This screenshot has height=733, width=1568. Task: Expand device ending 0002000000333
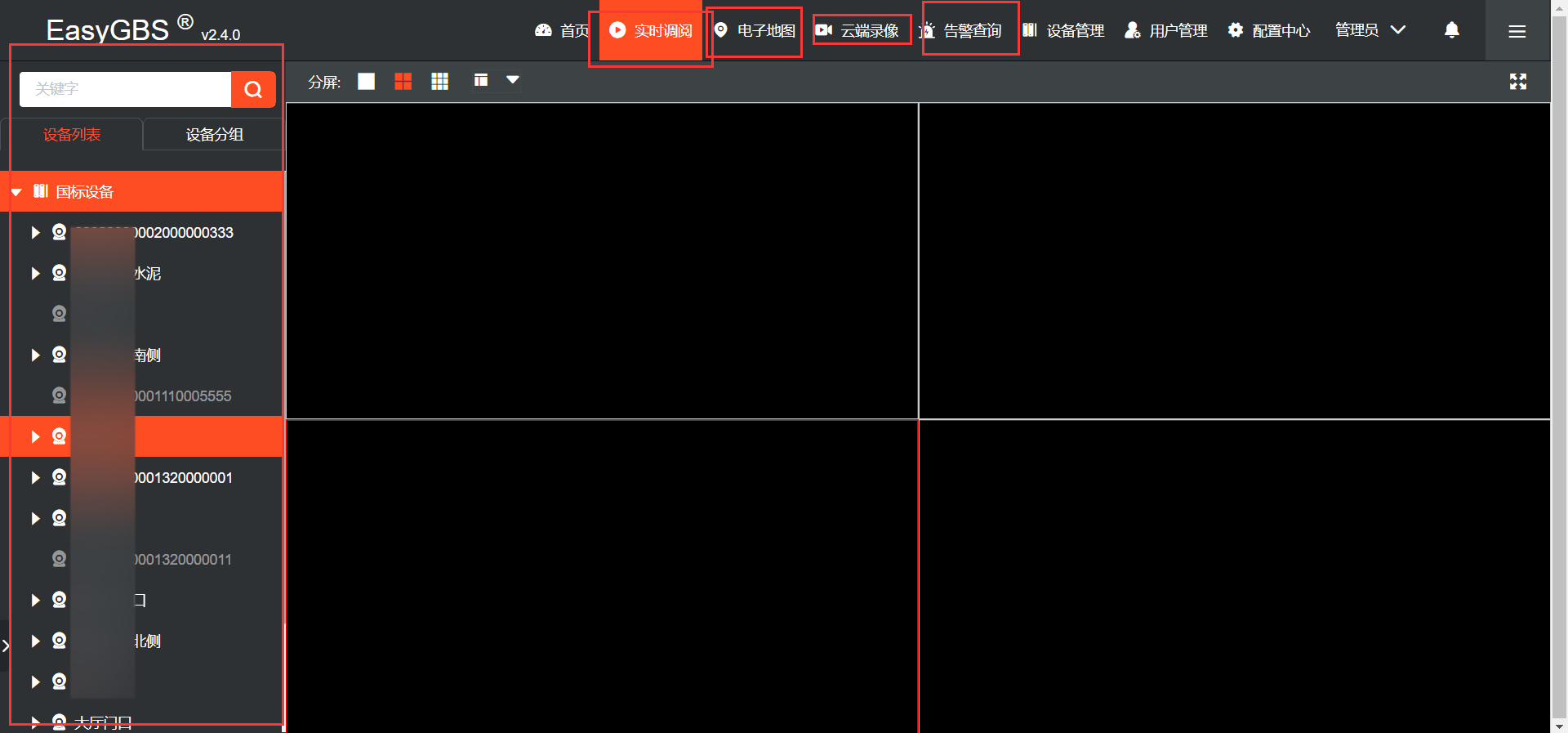pos(35,232)
